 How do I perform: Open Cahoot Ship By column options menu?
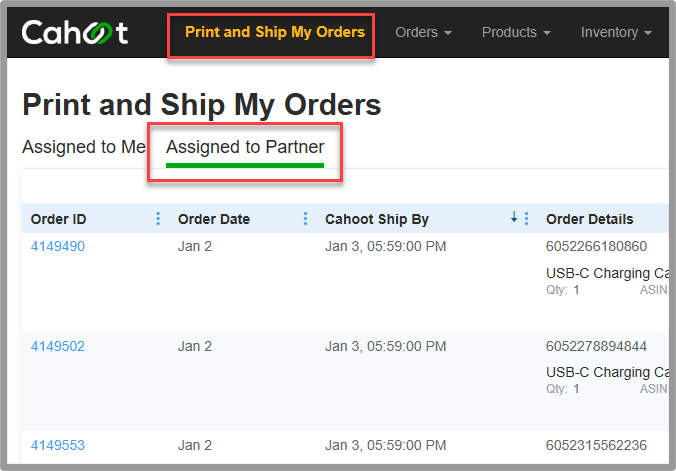pyautogui.click(x=526, y=219)
